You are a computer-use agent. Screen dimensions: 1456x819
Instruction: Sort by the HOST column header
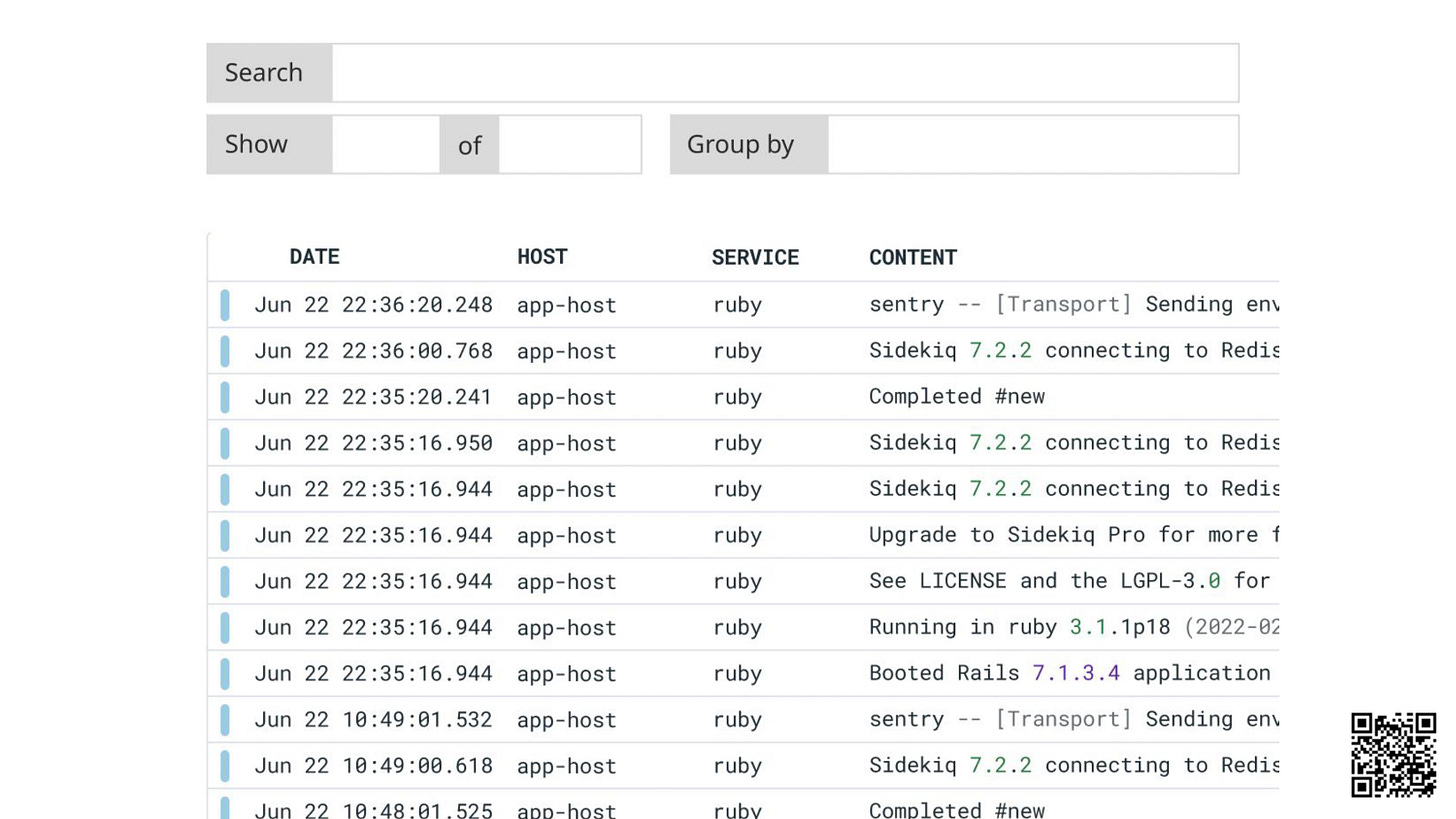point(542,257)
